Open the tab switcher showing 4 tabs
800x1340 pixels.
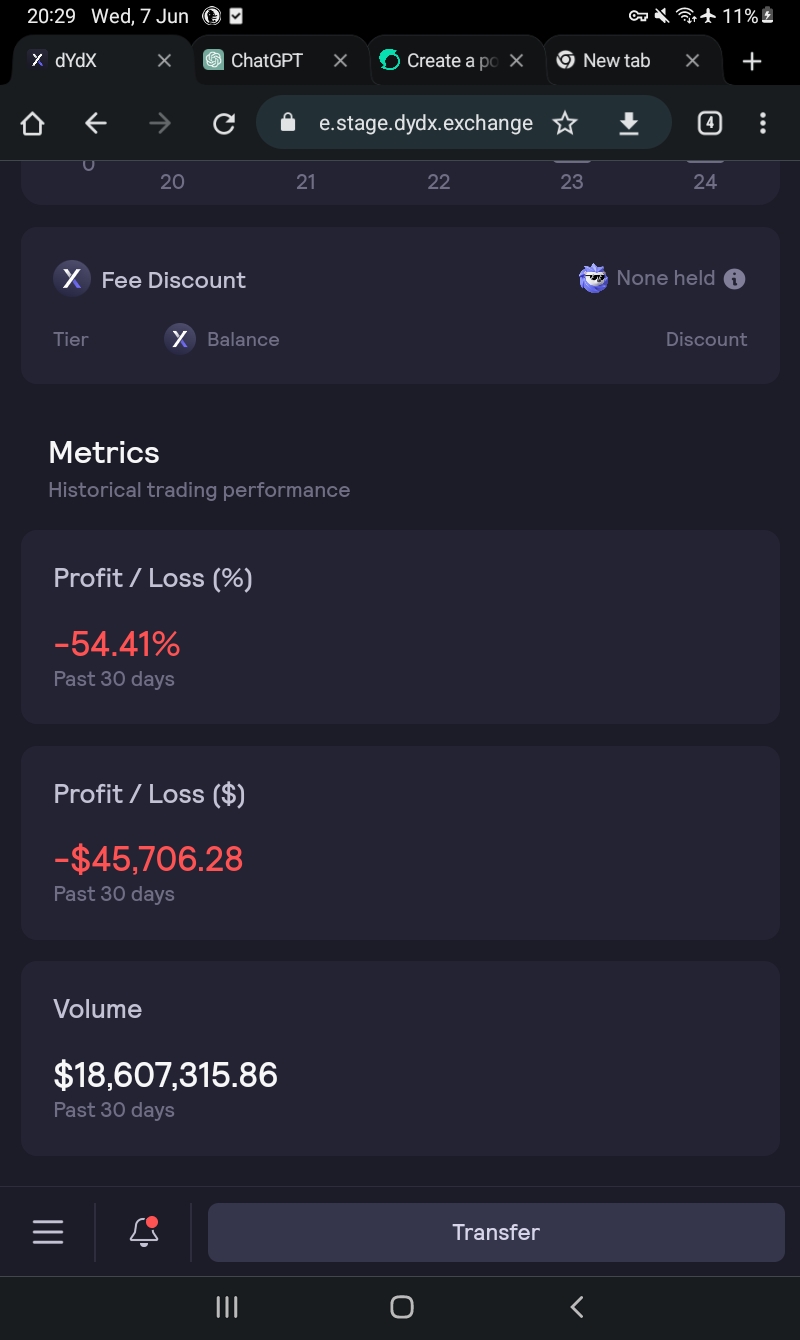(709, 123)
